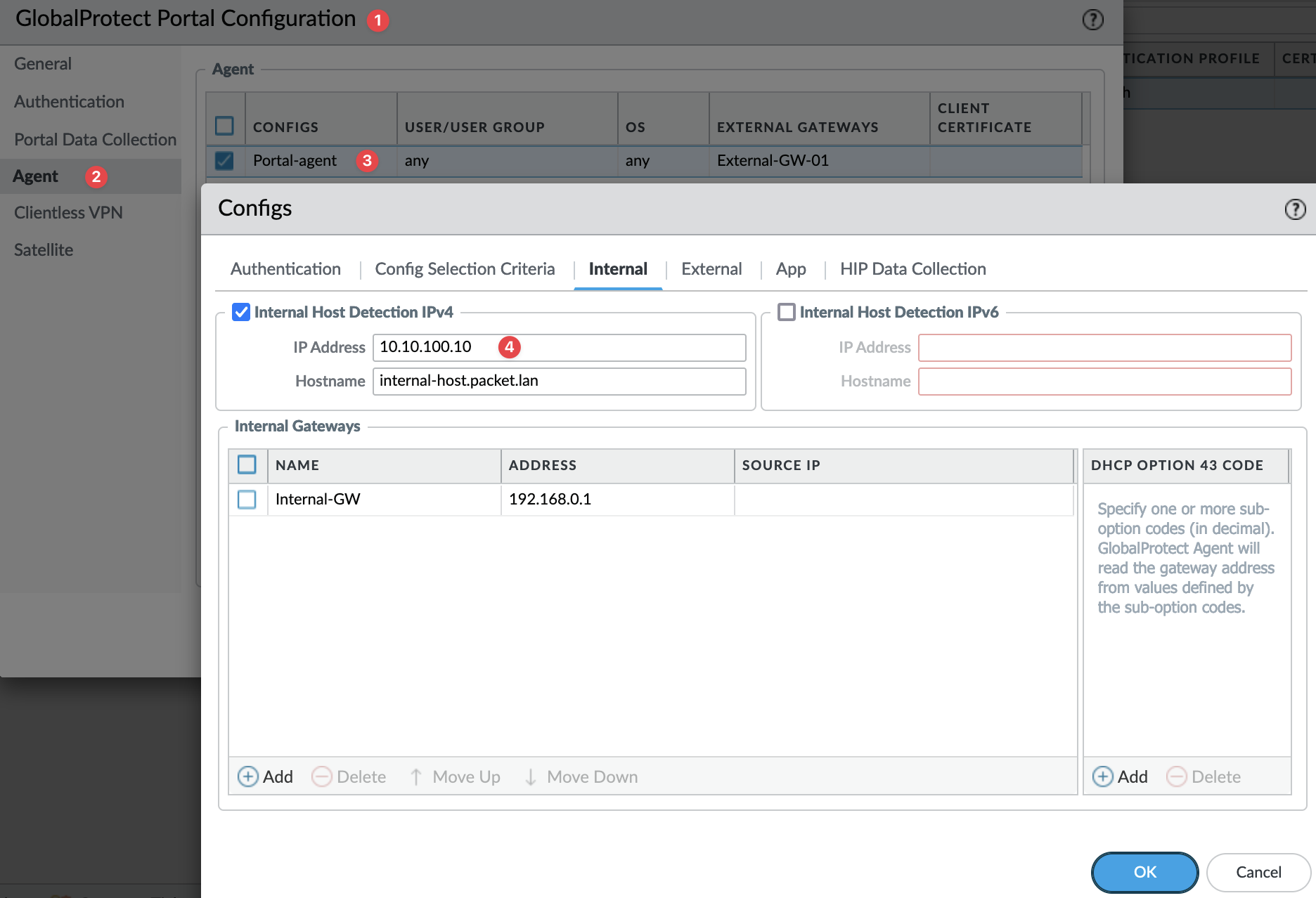The image size is (1316, 898).
Task: Enable Internal Host Detection IPv6
Action: point(786,312)
